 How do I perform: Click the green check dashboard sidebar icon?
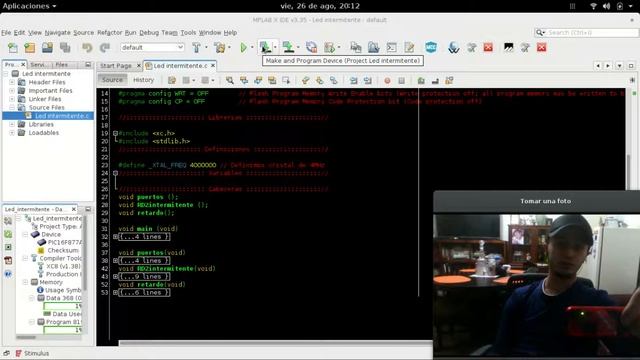pos(8,234)
